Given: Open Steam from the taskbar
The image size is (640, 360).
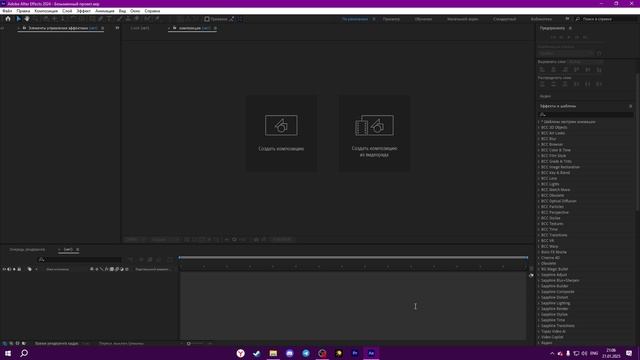Looking at the screenshot, I should [257, 353].
